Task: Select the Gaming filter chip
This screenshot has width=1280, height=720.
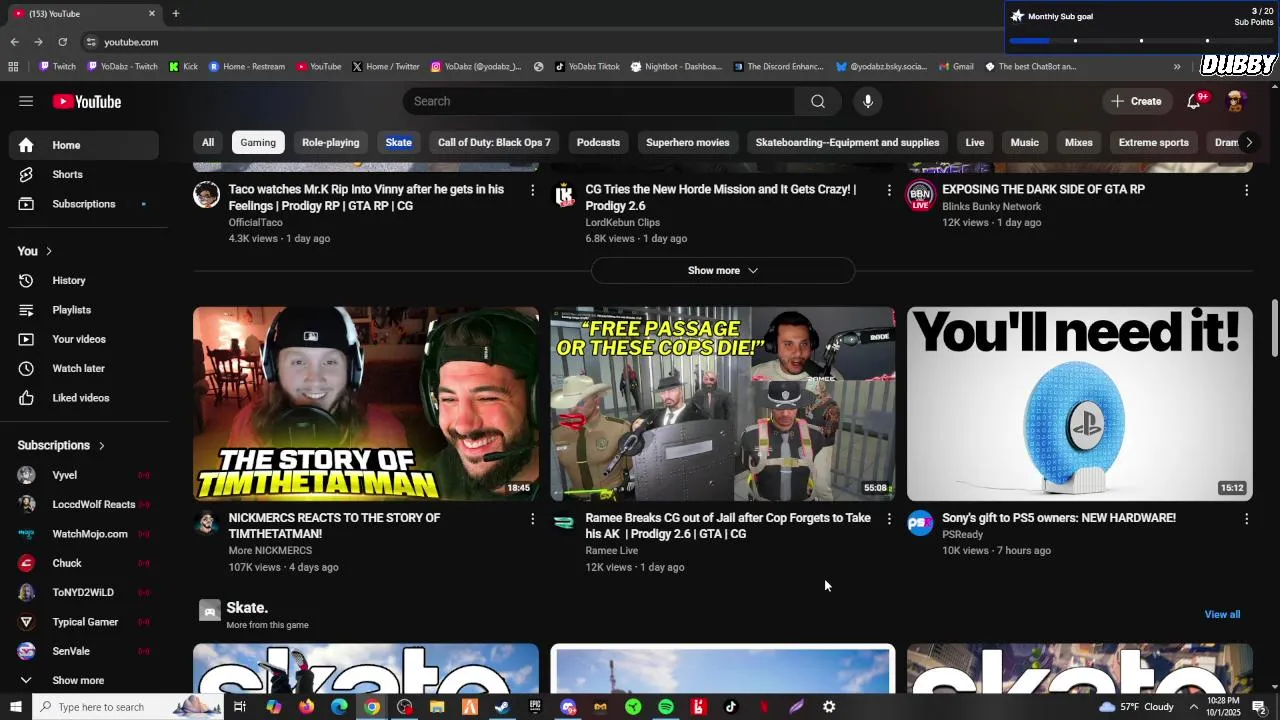Action: [258, 142]
